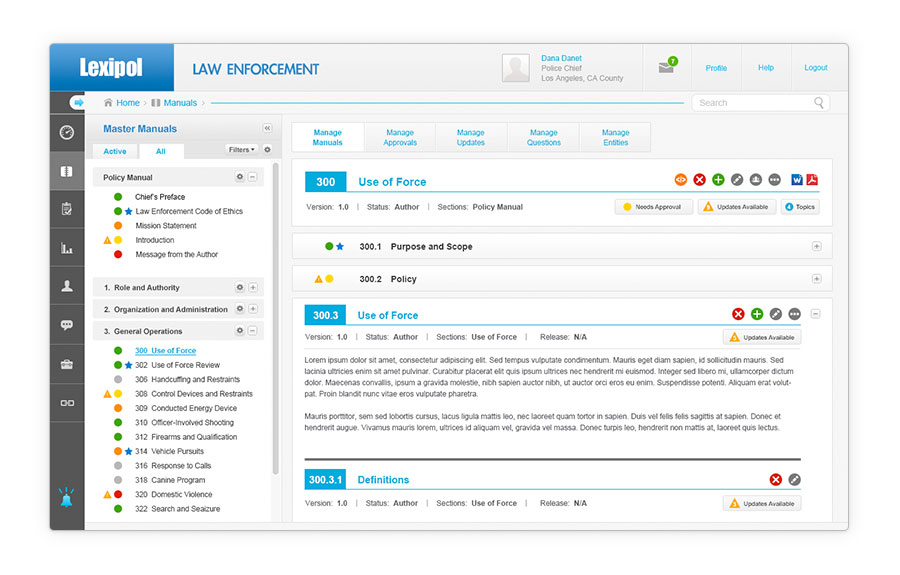Click the Needs Approval button
Viewport: 900px width, 575px height.
654,207
